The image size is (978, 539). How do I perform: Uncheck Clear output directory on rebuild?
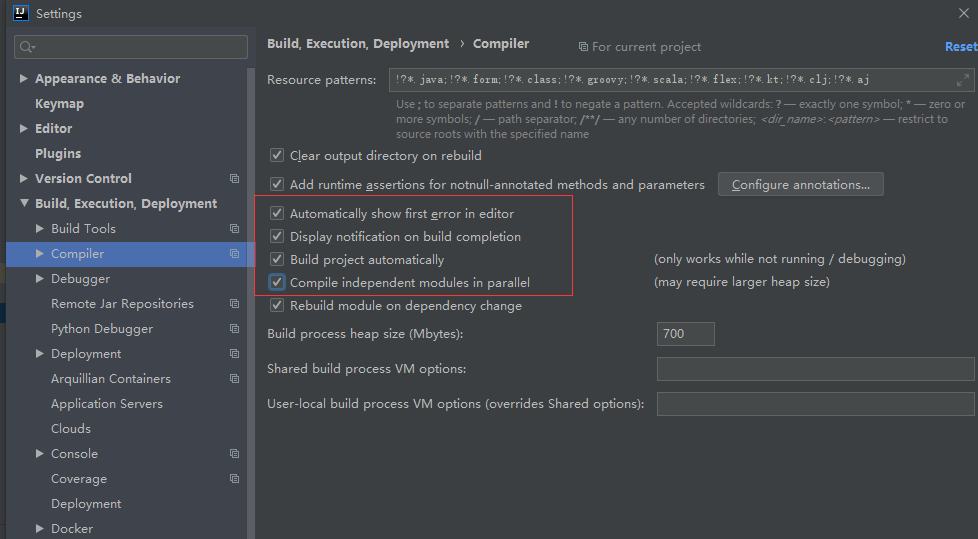(277, 155)
